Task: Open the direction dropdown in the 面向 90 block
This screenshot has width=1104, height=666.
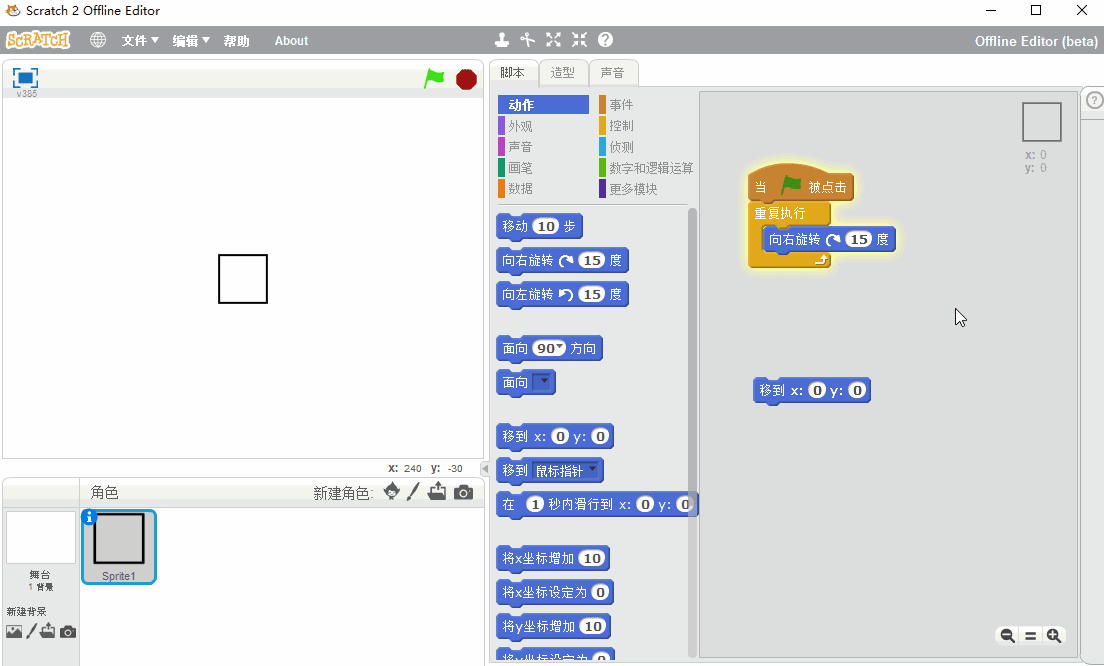Action: (x=559, y=348)
